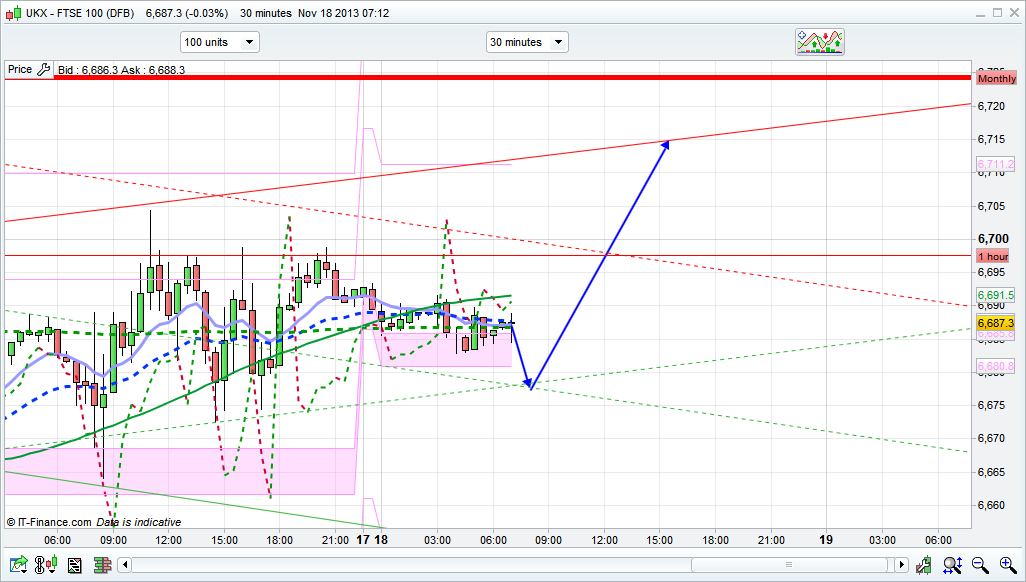Click the Price panel wrench settings icon
This screenshot has width=1026, height=582.
(43, 70)
